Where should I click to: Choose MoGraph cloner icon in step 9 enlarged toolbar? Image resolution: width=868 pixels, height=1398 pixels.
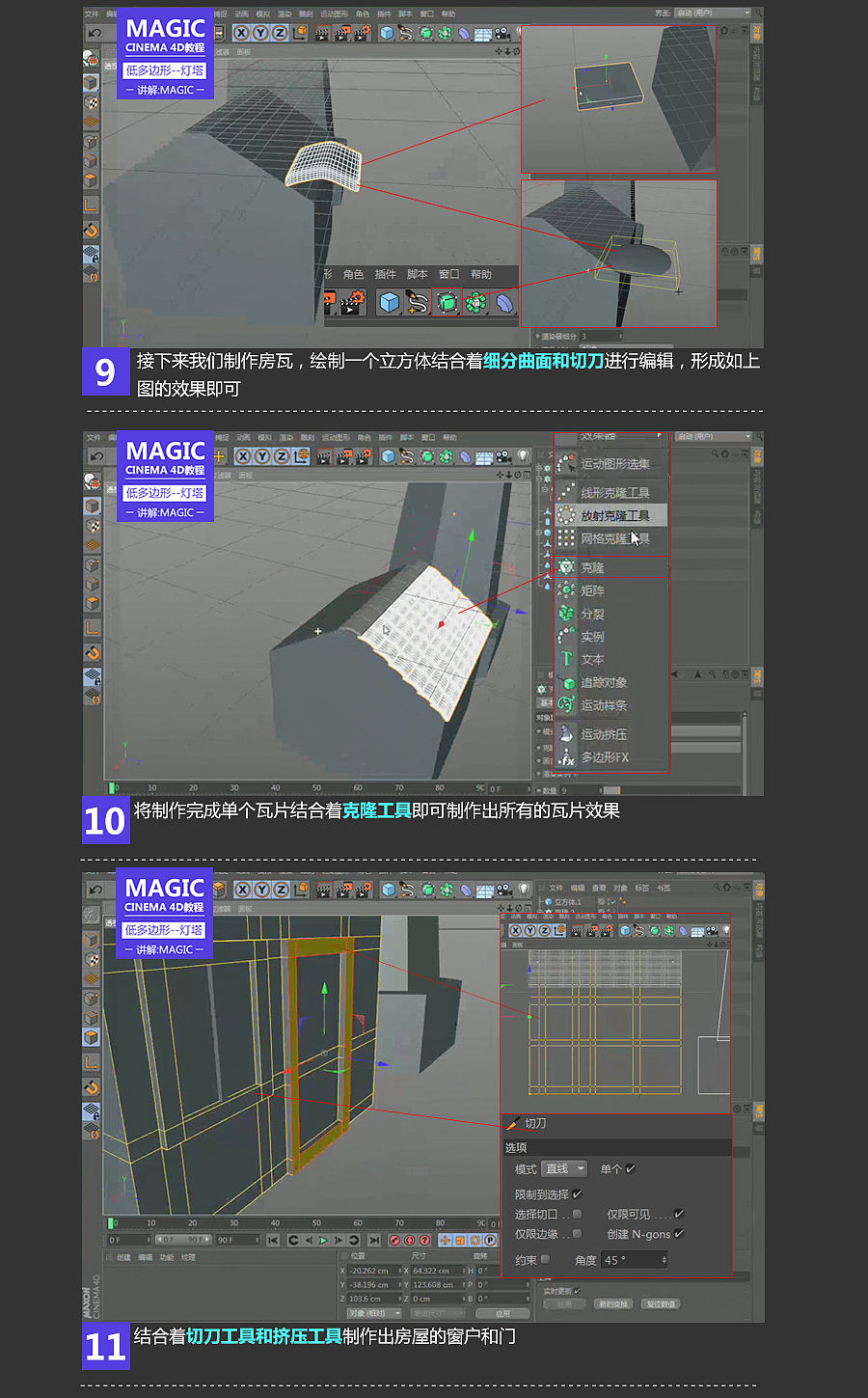pyautogui.click(x=475, y=303)
